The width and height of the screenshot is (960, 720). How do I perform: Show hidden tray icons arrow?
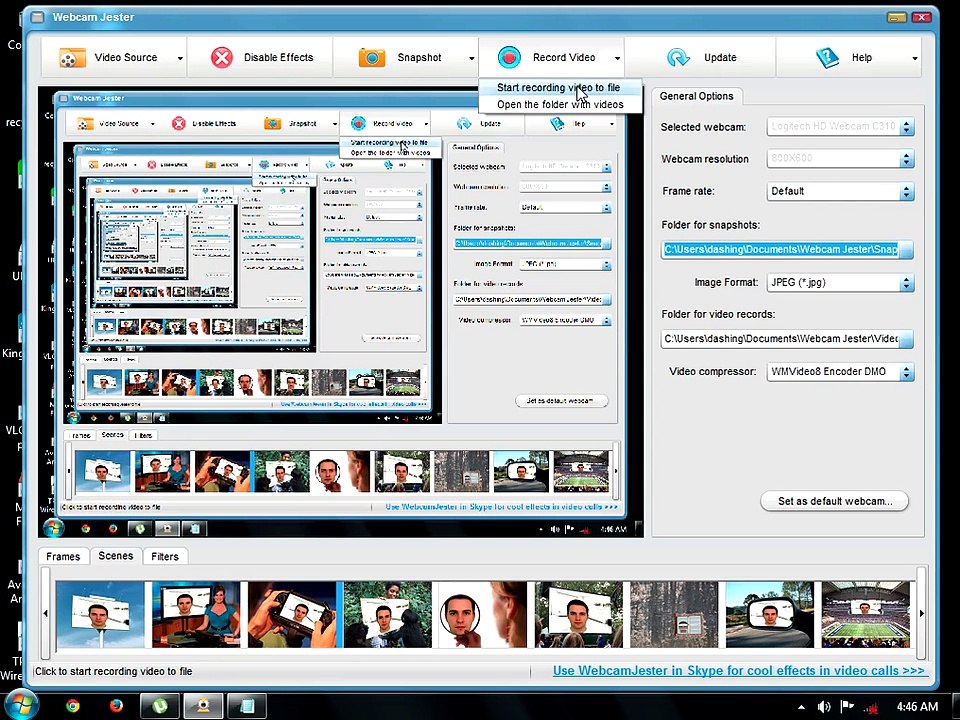[801, 707]
